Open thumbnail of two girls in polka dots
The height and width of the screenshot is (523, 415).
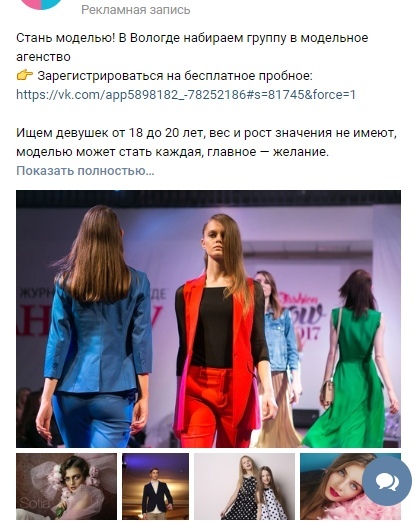pos(245,486)
